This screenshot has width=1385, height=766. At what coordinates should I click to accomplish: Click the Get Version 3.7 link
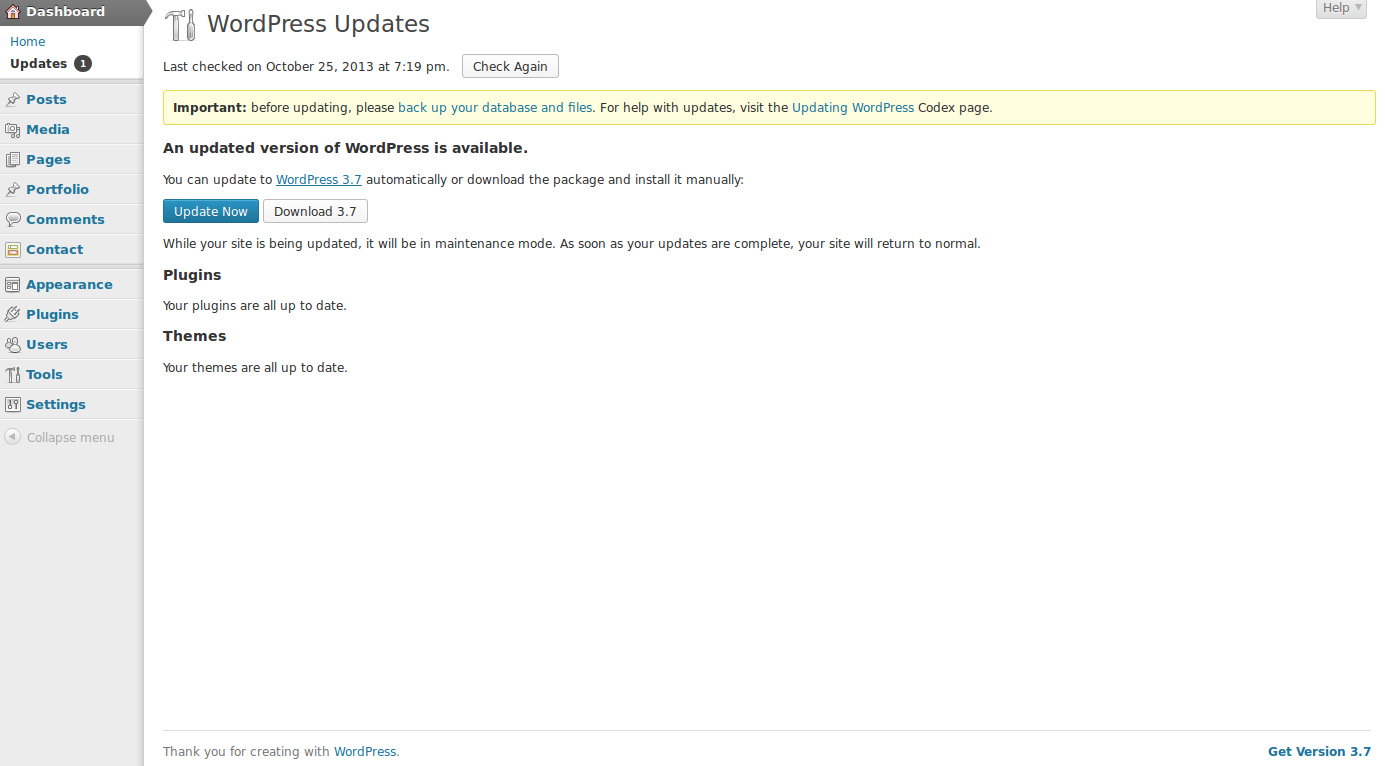[1319, 752]
